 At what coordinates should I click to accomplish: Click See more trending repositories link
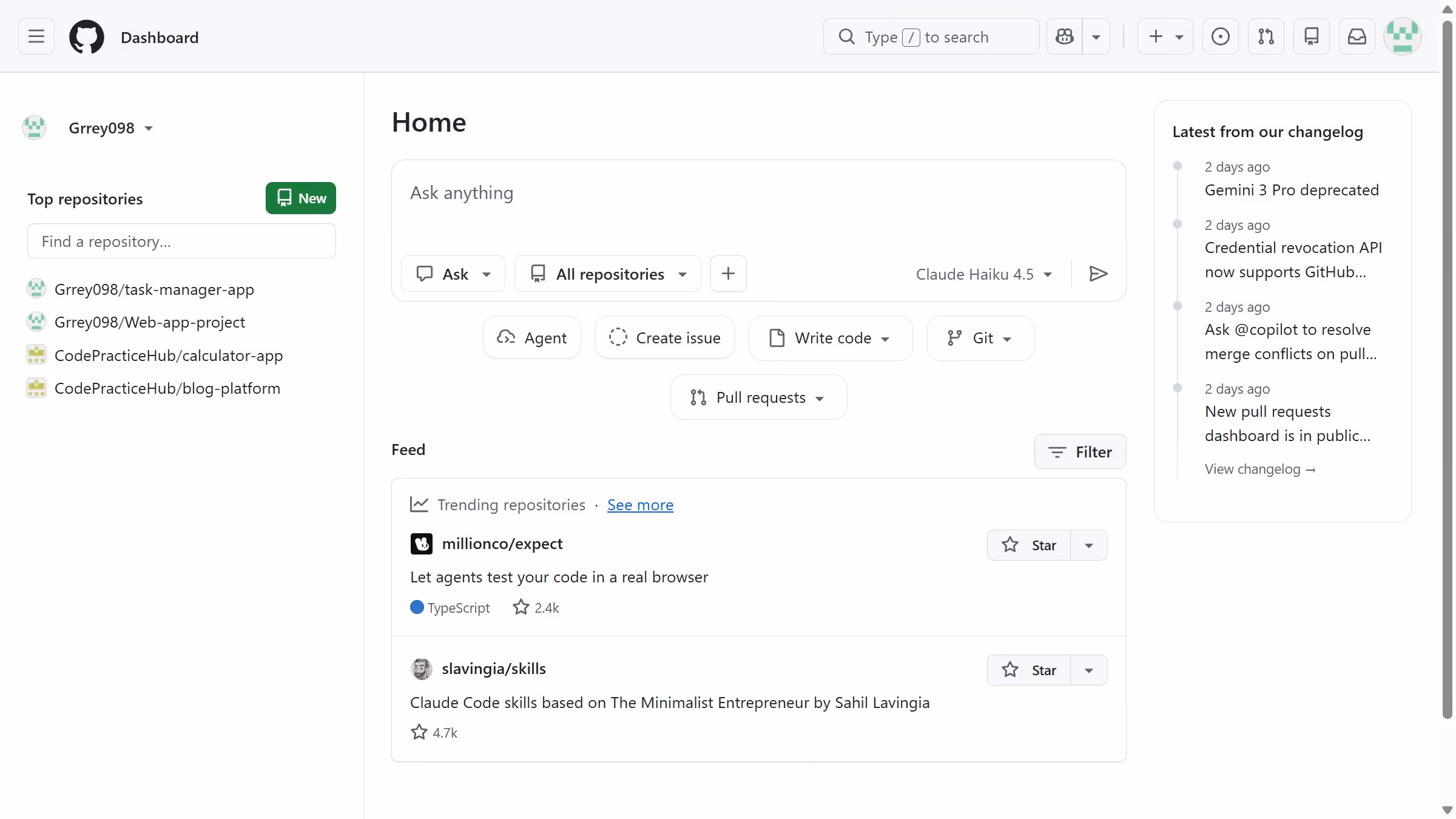coord(640,505)
